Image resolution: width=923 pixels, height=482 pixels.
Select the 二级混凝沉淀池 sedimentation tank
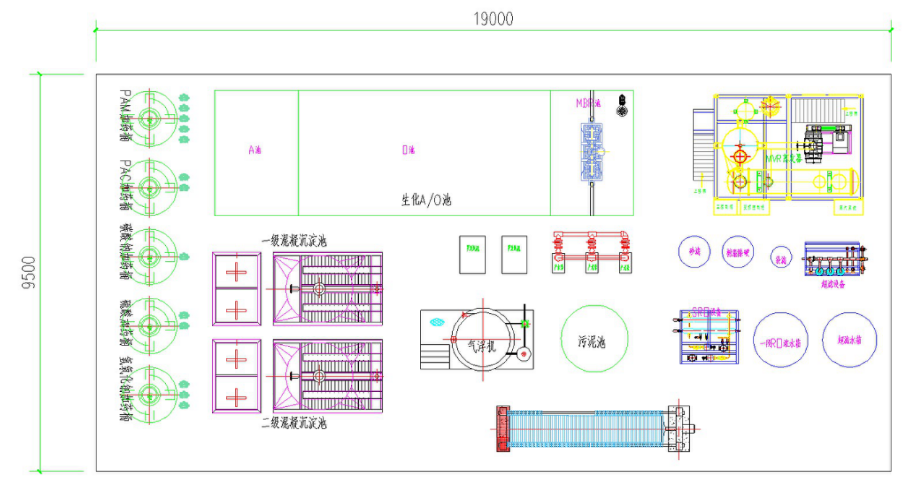pyautogui.click(x=327, y=376)
